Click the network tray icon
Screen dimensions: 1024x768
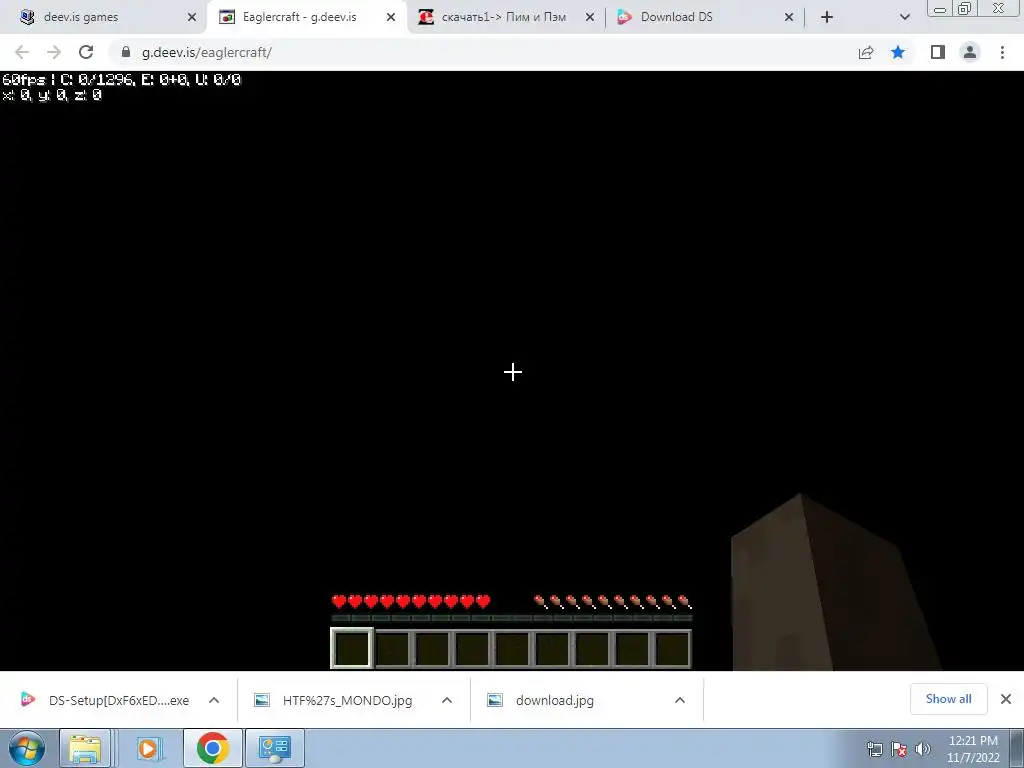pos(874,749)
